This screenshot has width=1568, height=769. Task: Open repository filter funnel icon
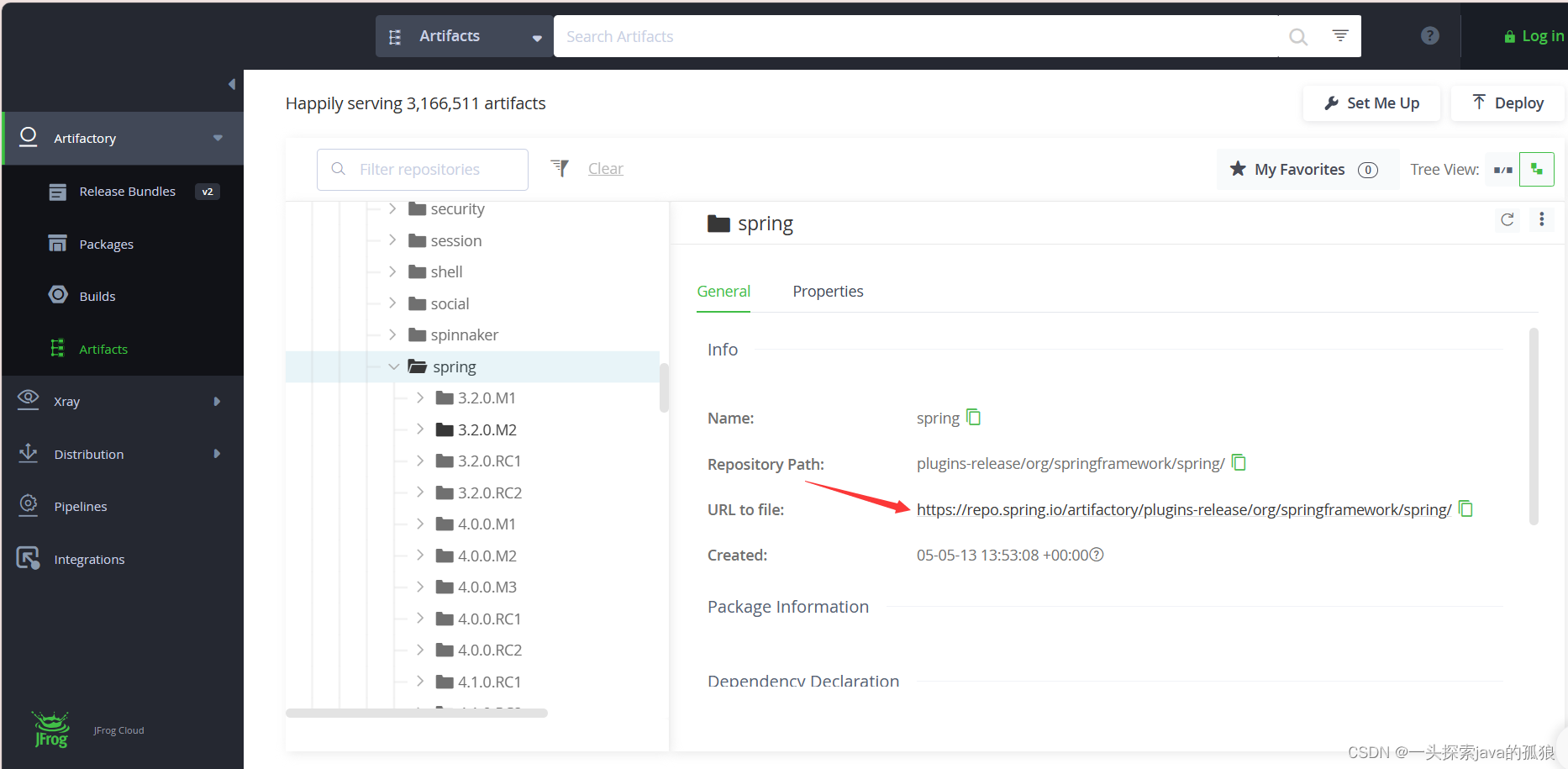click(x=560, y=169)
